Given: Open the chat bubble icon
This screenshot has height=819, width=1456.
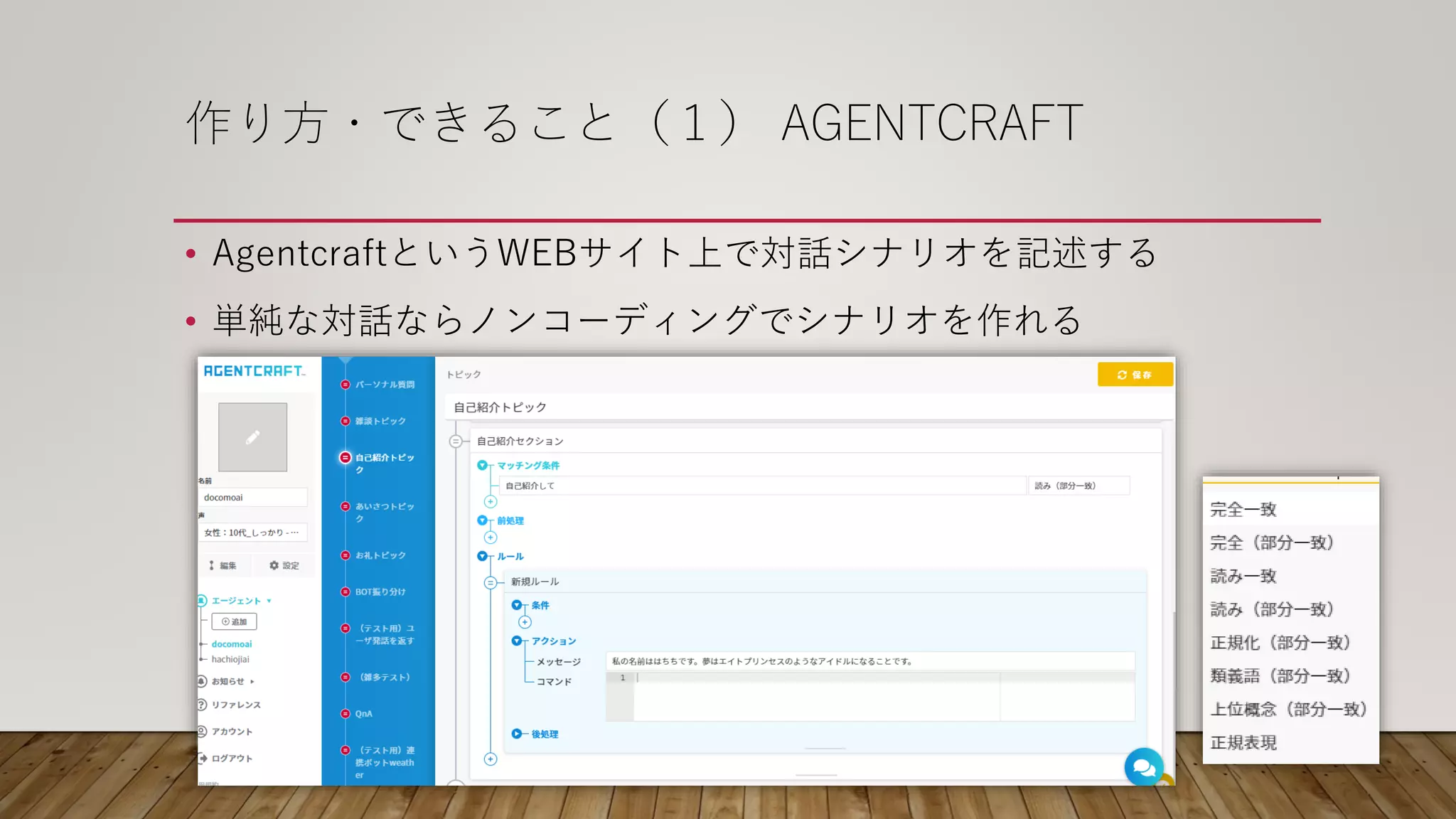Looking at the screenshot, I should coord(1143,767).
